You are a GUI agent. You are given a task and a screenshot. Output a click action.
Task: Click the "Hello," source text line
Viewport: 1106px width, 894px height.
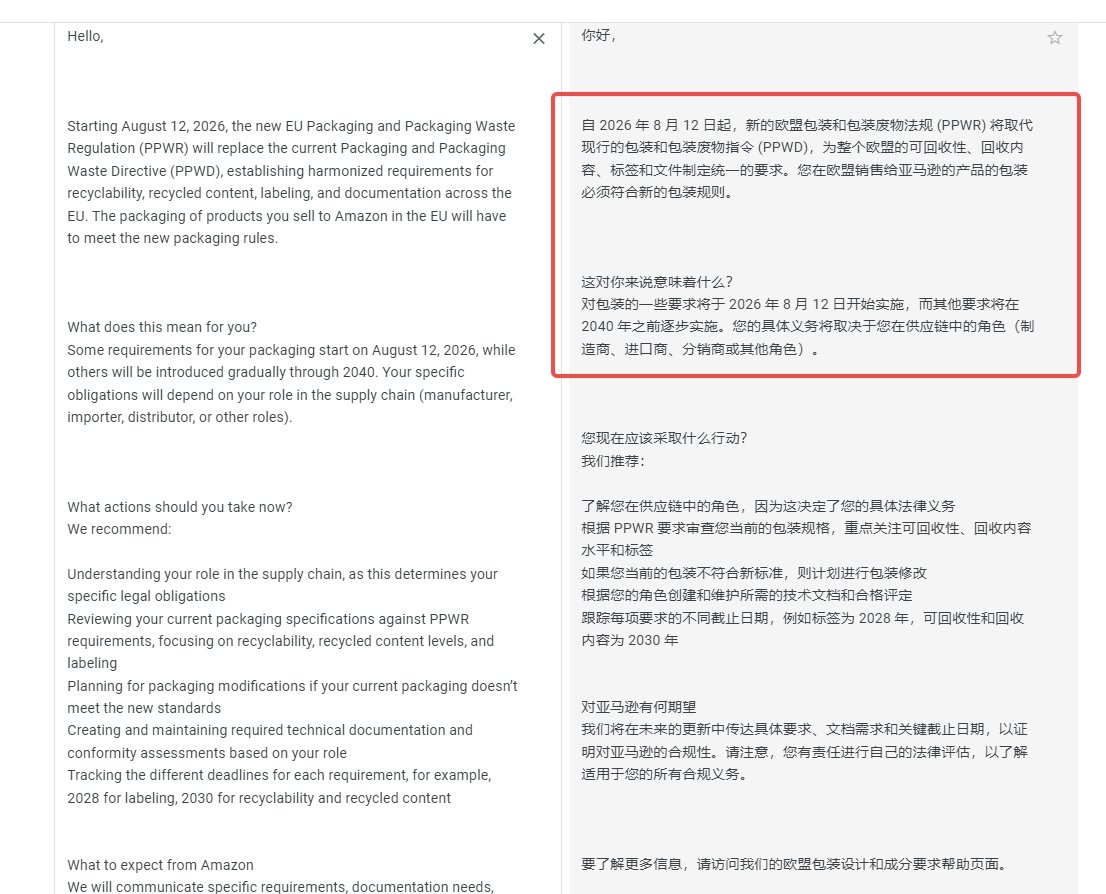(85, 36)
